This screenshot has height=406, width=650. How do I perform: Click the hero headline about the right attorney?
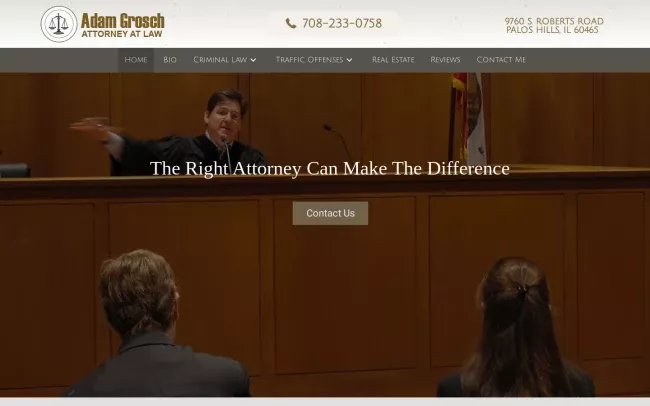pos(330,169)
